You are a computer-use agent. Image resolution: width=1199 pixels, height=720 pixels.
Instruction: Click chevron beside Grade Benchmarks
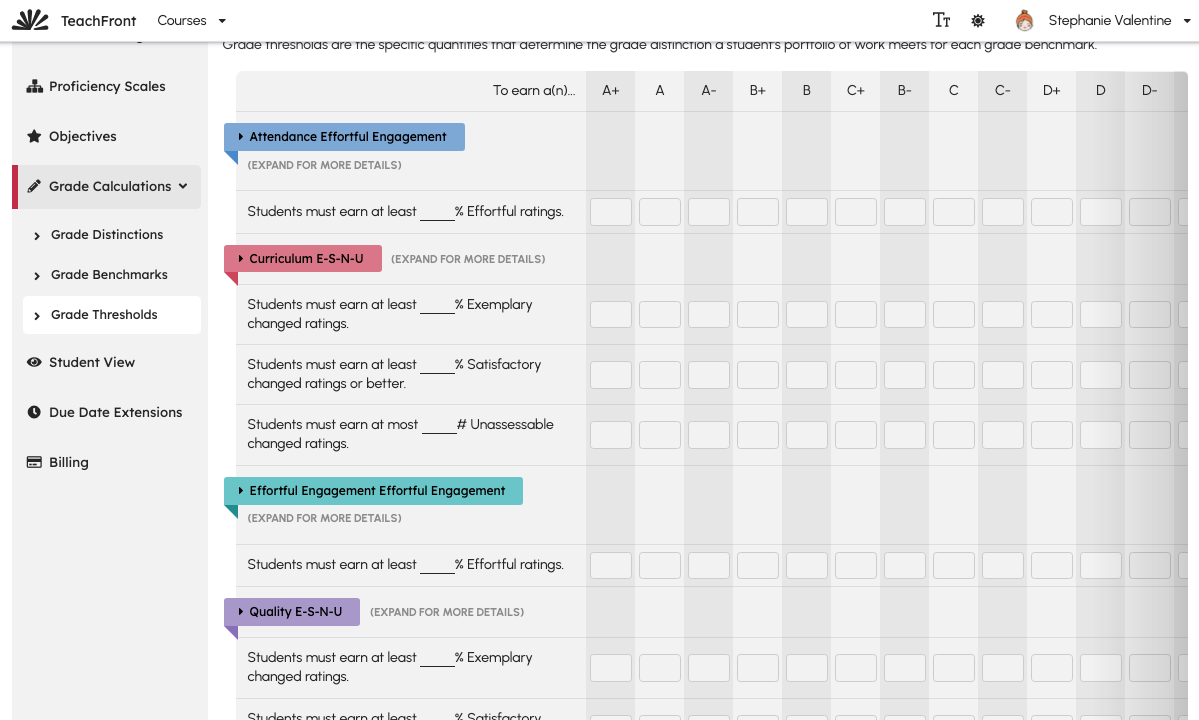(37, 275)
